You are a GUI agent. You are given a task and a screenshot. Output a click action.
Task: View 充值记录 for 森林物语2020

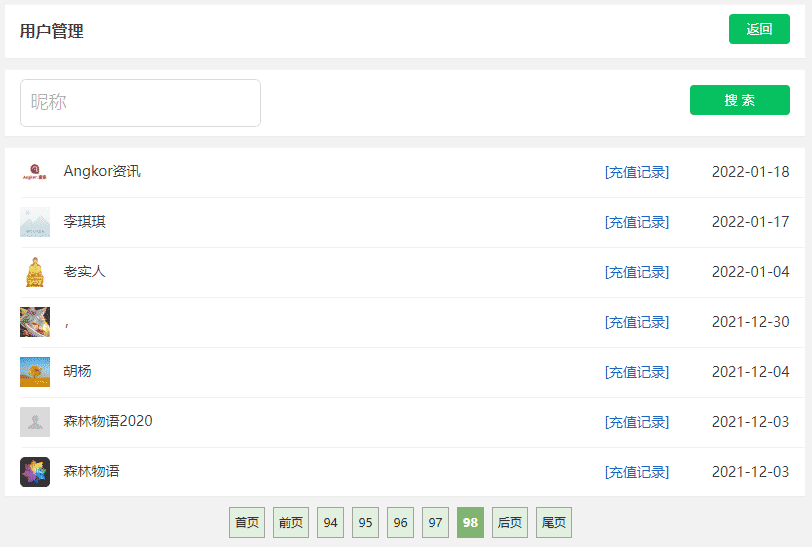[637, 422]
